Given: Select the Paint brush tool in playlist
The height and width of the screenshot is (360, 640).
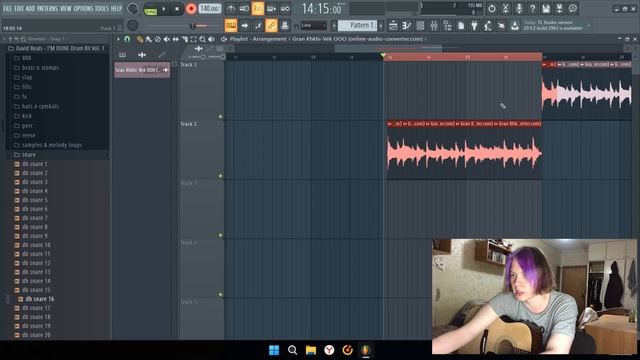Looking at the screenshot, I should pos(149,39).
